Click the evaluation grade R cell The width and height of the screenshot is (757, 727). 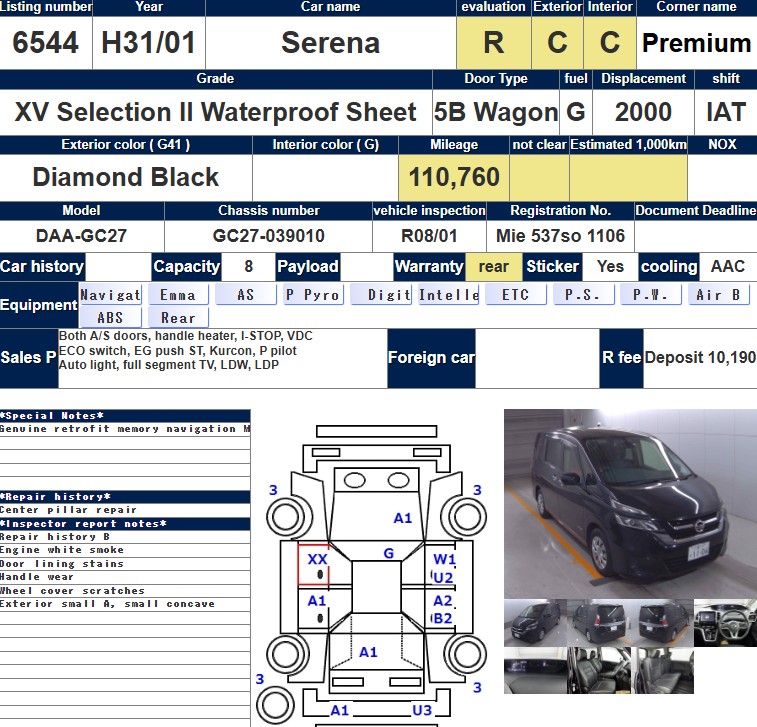pyautogui.click(x=493, y=42)
